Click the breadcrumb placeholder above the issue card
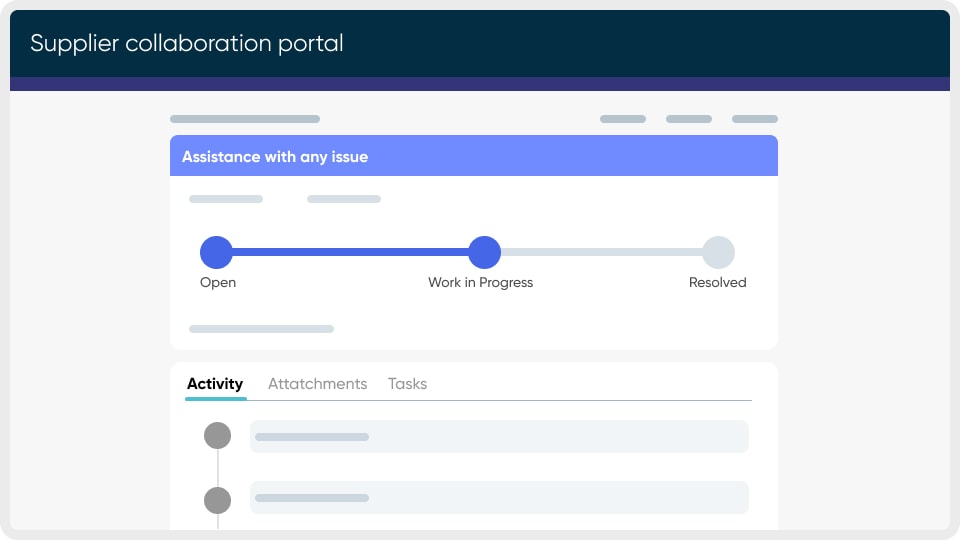This screenshot has width=960, height=540. coord(245,119)
